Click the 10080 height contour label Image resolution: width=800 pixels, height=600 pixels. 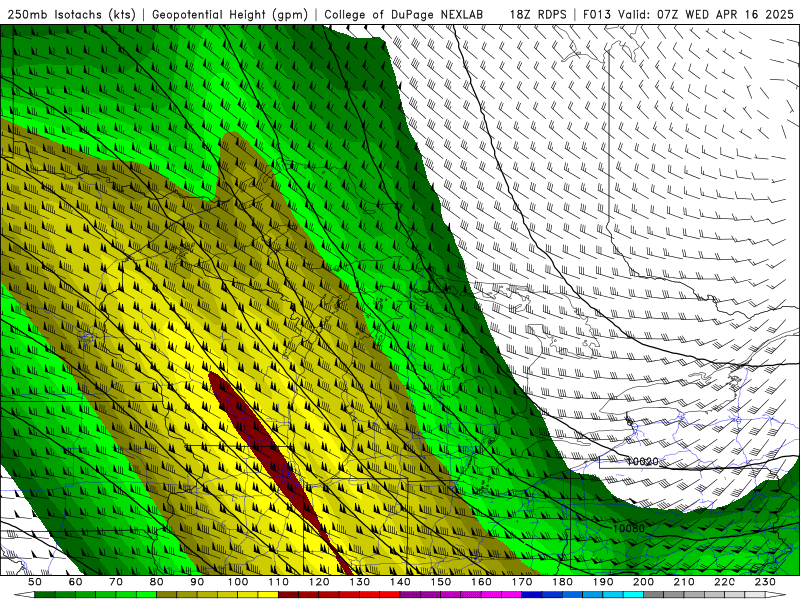629,528
